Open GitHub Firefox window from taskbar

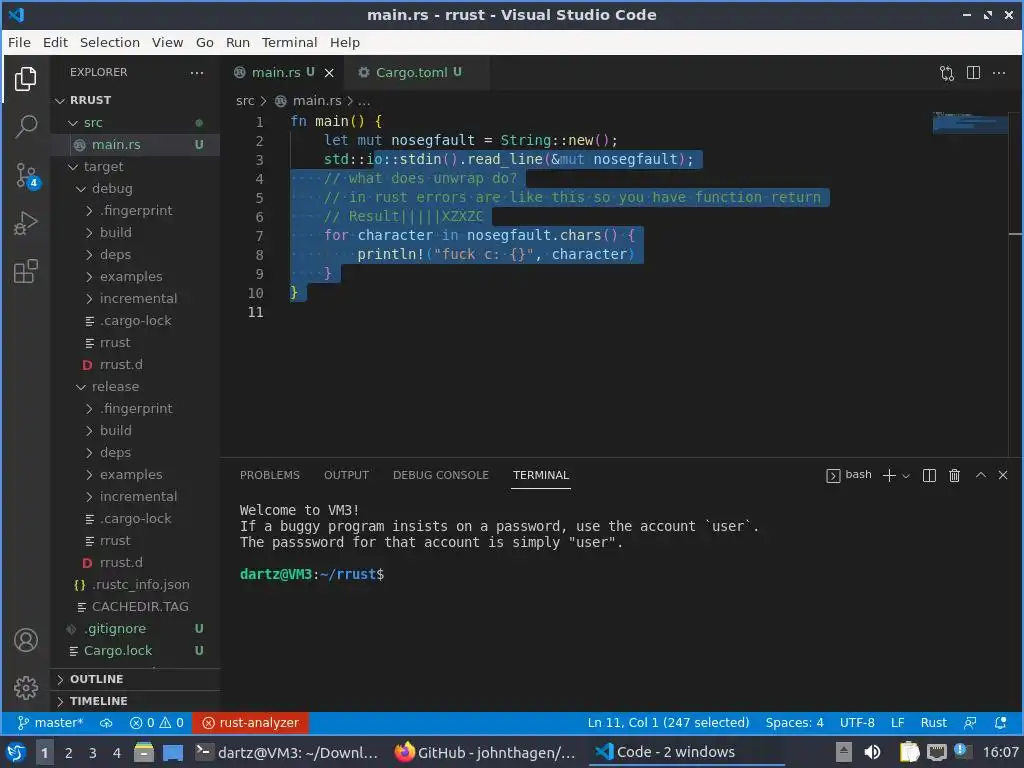click(486, 753)
